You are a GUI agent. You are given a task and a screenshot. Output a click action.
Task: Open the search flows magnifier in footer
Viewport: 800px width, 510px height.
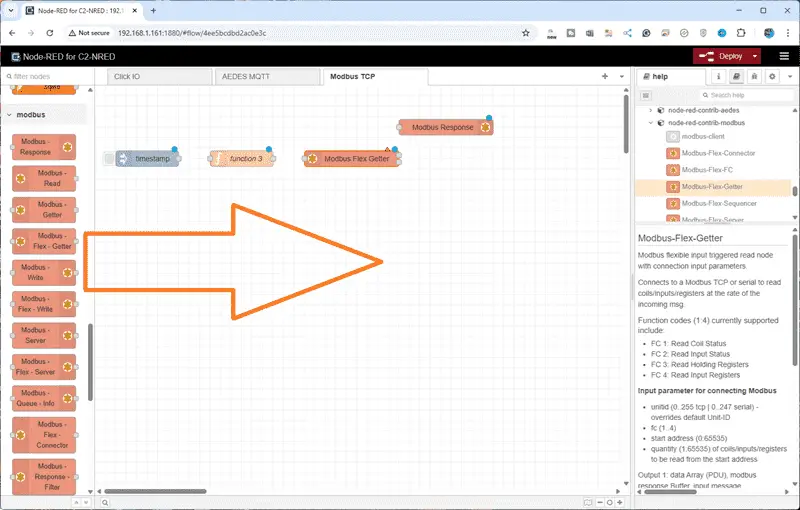[105, 502]
